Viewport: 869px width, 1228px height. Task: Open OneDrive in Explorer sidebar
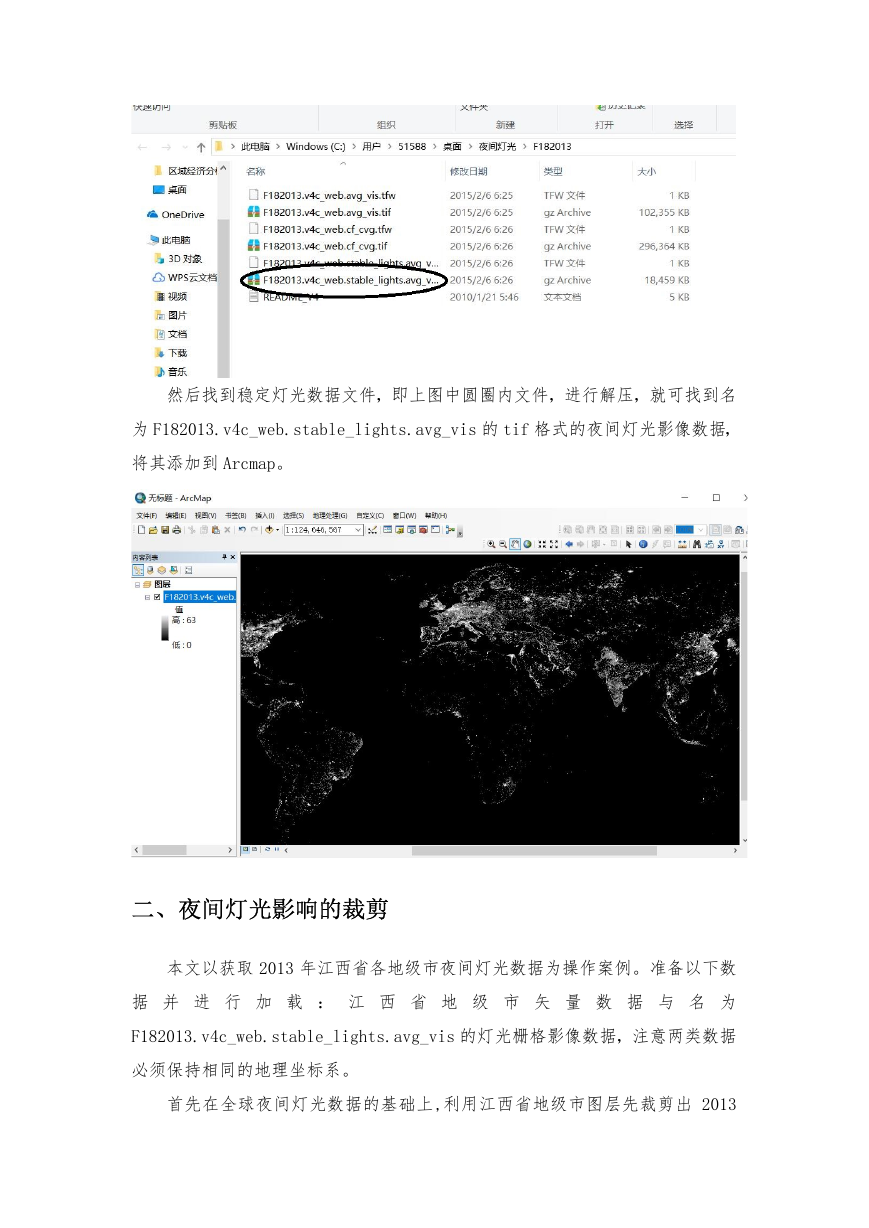pyautogui.click(x=183, y=214)
